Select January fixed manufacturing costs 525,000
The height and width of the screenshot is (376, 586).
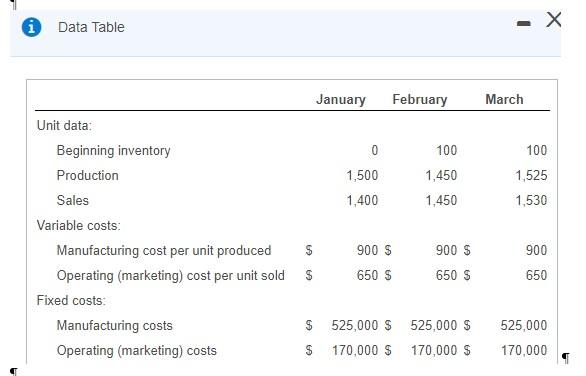click(355, 326)
